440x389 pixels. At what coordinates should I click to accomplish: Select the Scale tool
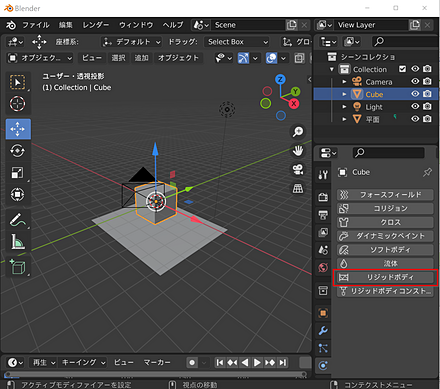17,172
